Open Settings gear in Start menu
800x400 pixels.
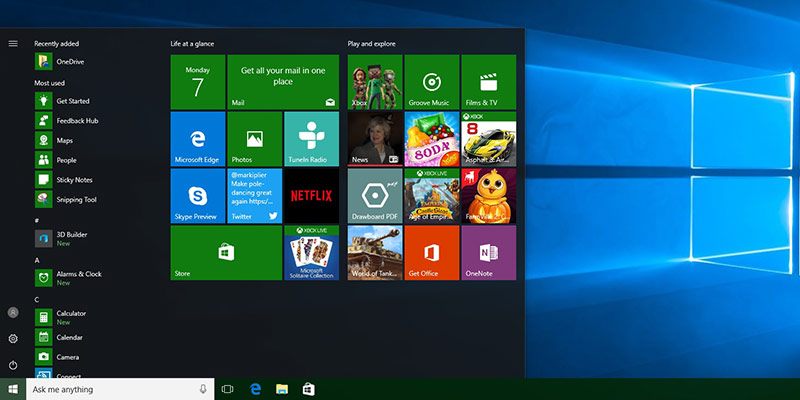point(13,339)
